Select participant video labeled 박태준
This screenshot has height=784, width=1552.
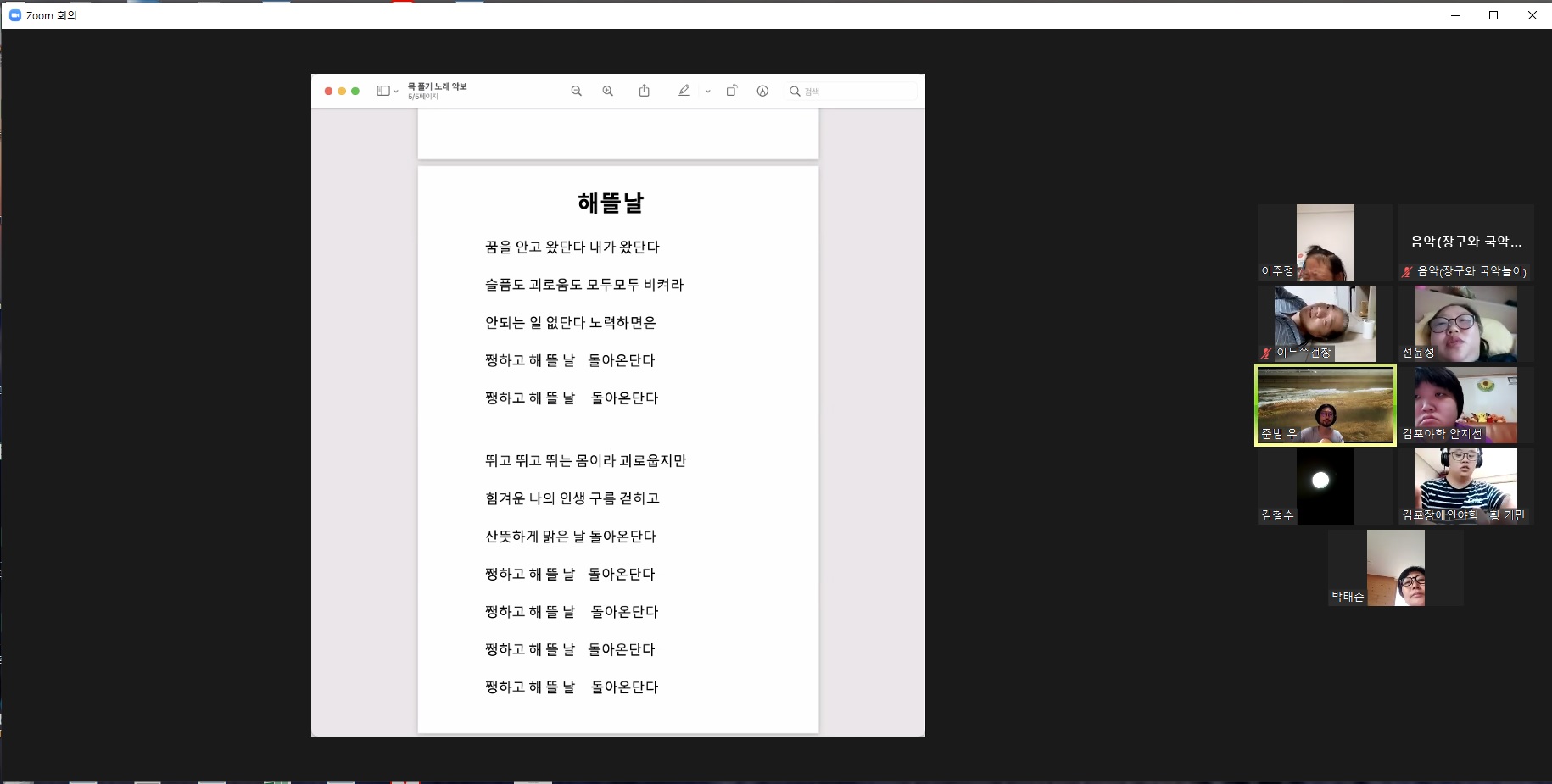1396,568
